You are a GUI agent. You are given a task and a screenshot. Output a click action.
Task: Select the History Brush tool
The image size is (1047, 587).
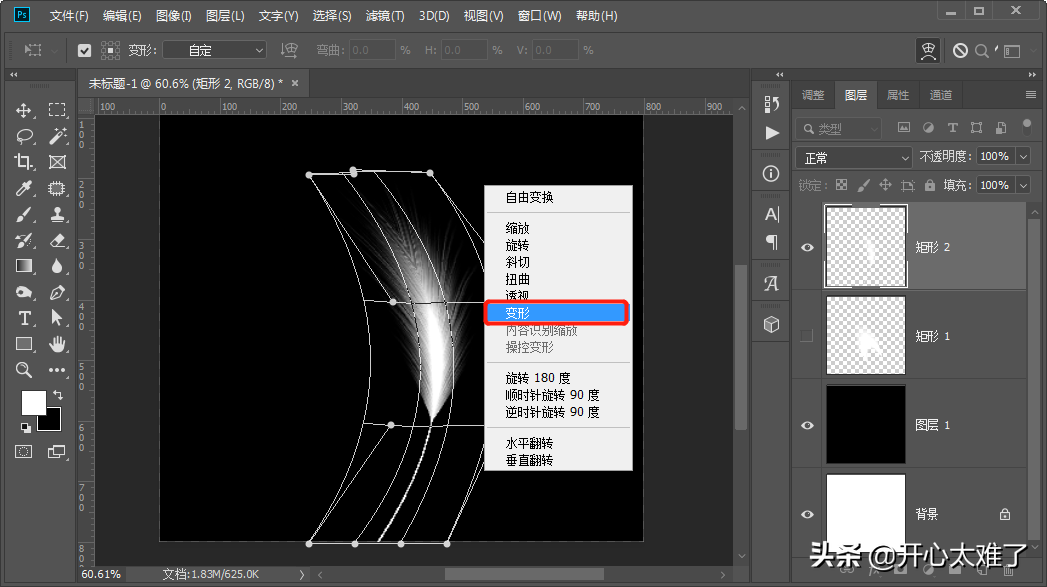click(24, 240)
